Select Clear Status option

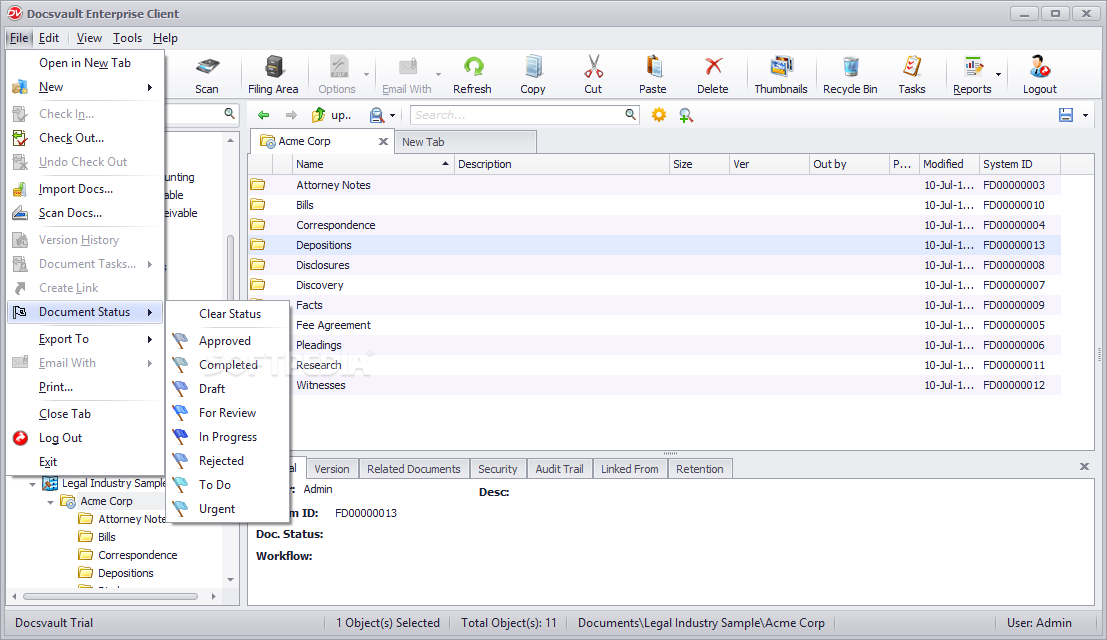pyautogui.click(x=229, y=314)
